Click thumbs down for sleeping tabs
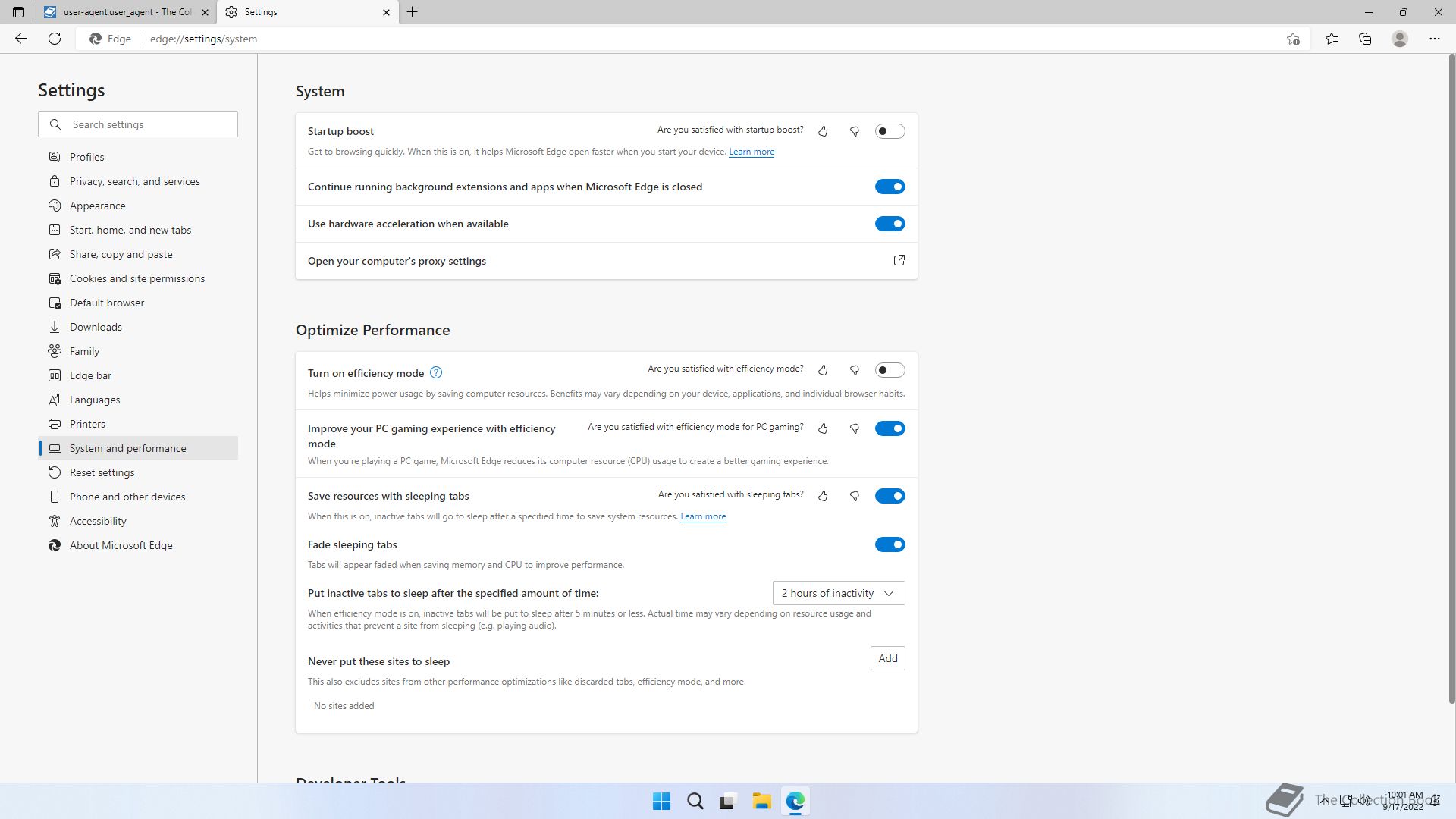 point(855,496)
